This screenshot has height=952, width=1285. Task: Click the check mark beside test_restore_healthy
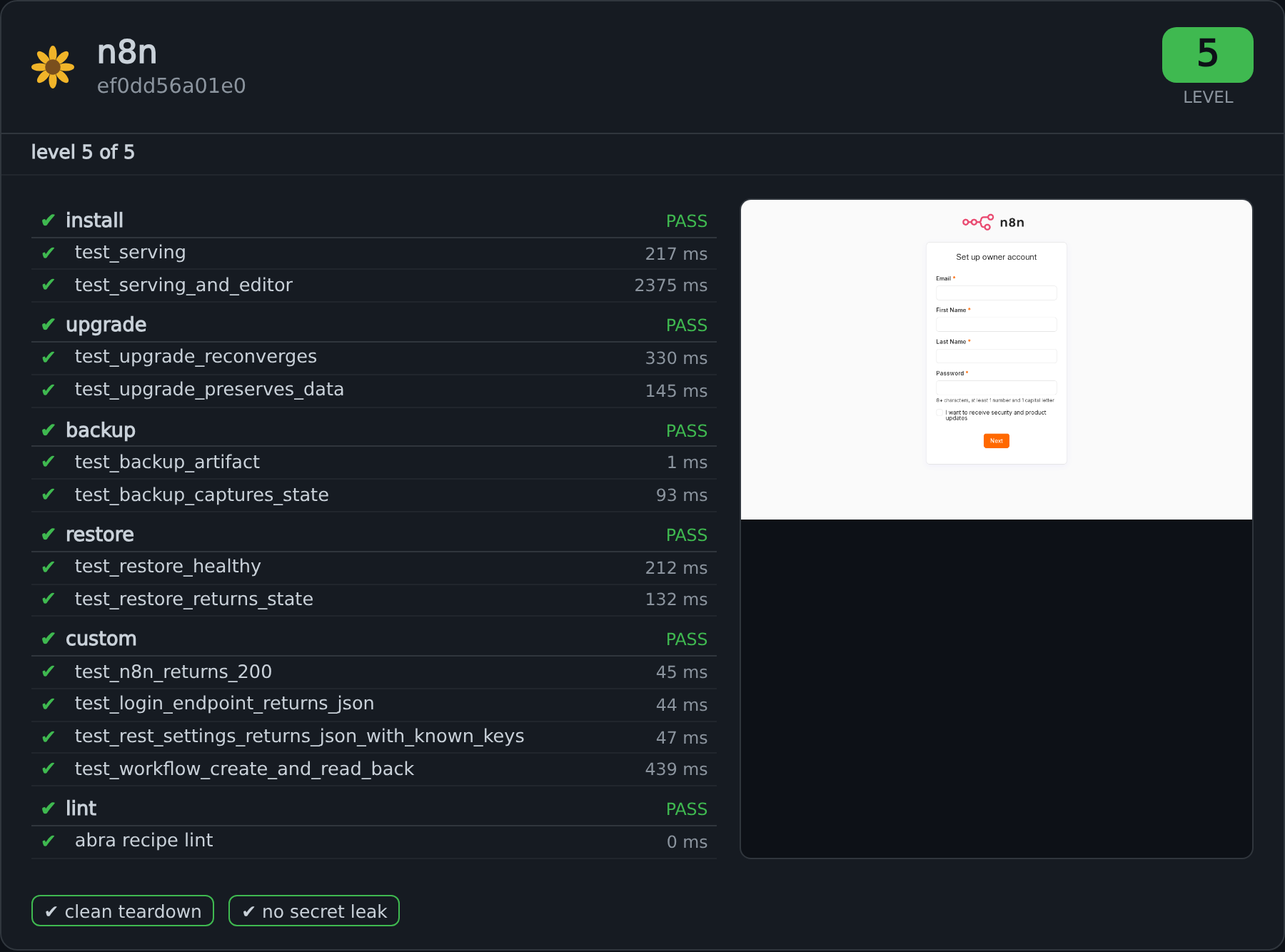pos(48,567)
